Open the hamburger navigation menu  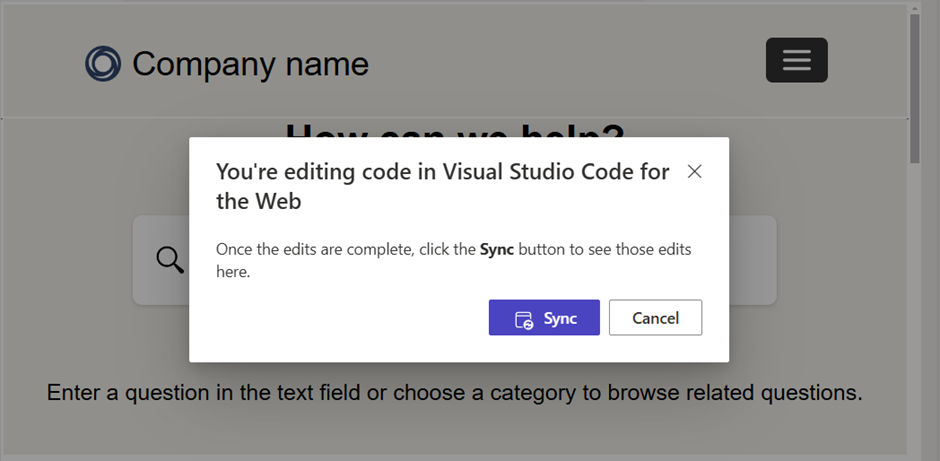[796, 60]
